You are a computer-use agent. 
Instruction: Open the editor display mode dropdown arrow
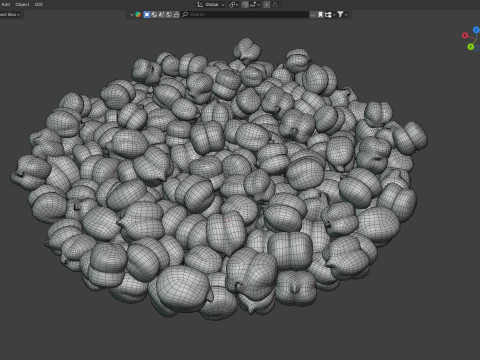(132, 15)
